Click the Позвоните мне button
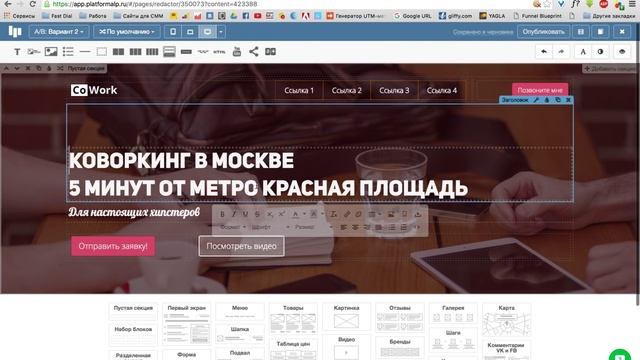The image size is (640, 360). 540,90
